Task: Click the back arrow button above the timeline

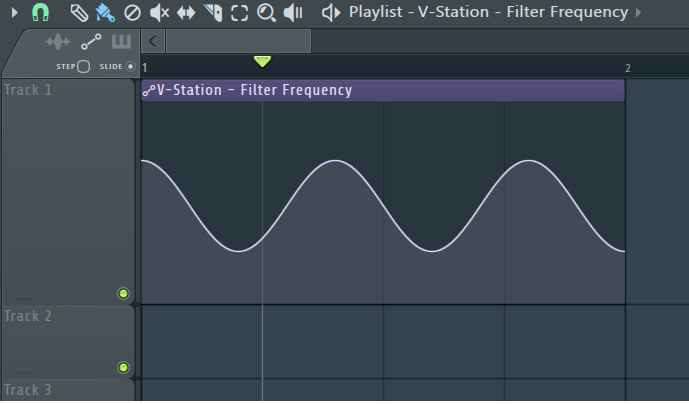Action: [153, 41]
